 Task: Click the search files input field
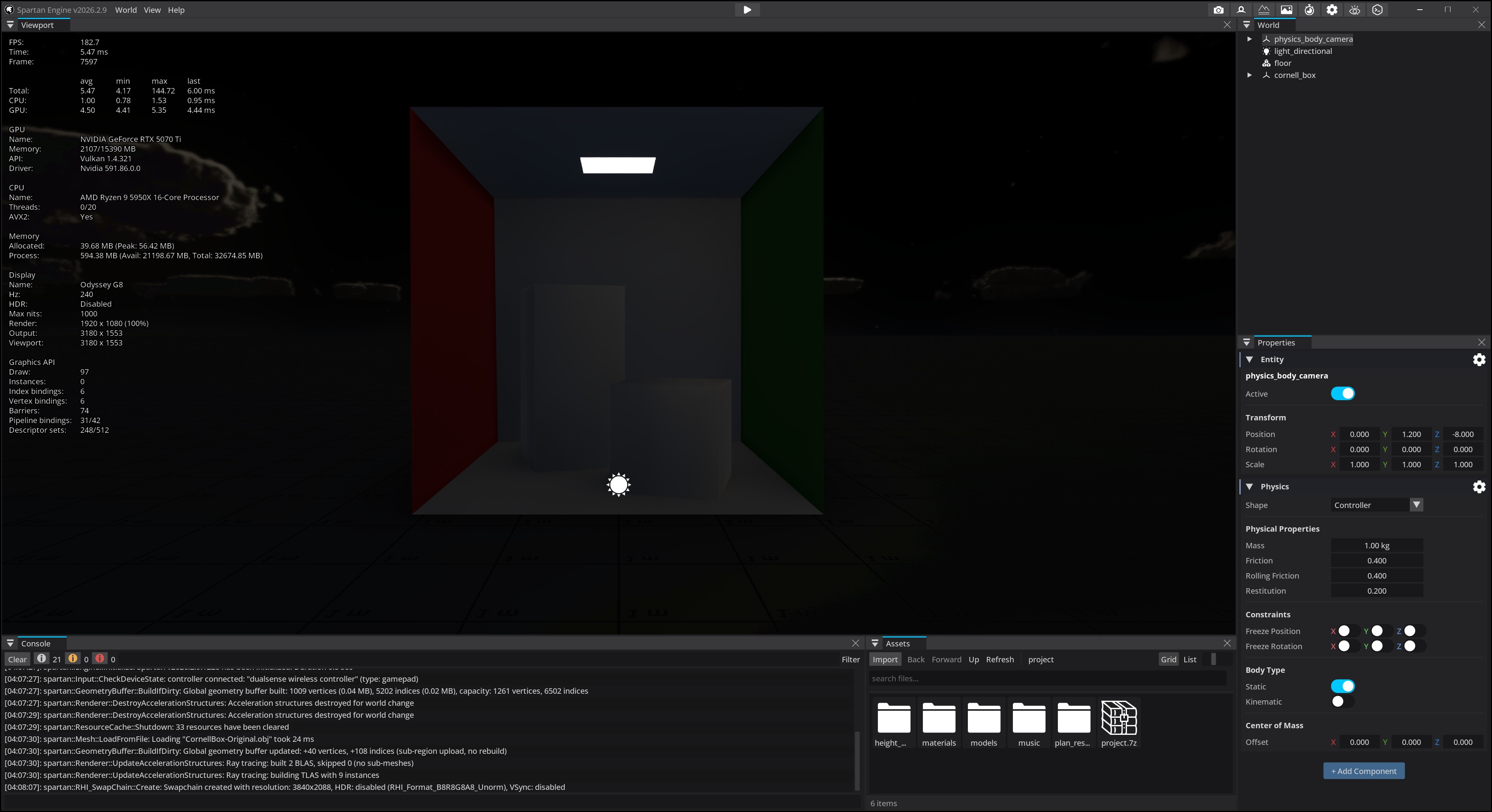coord(1047,678)
